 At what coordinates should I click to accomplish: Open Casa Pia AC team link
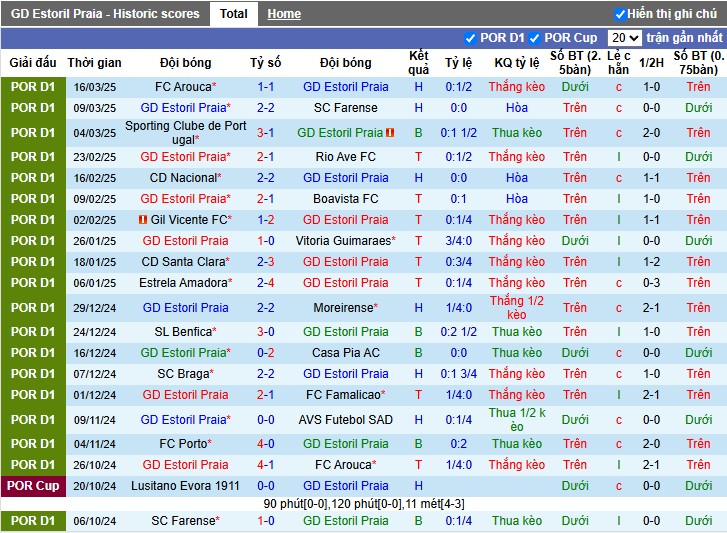coord(345,353)
